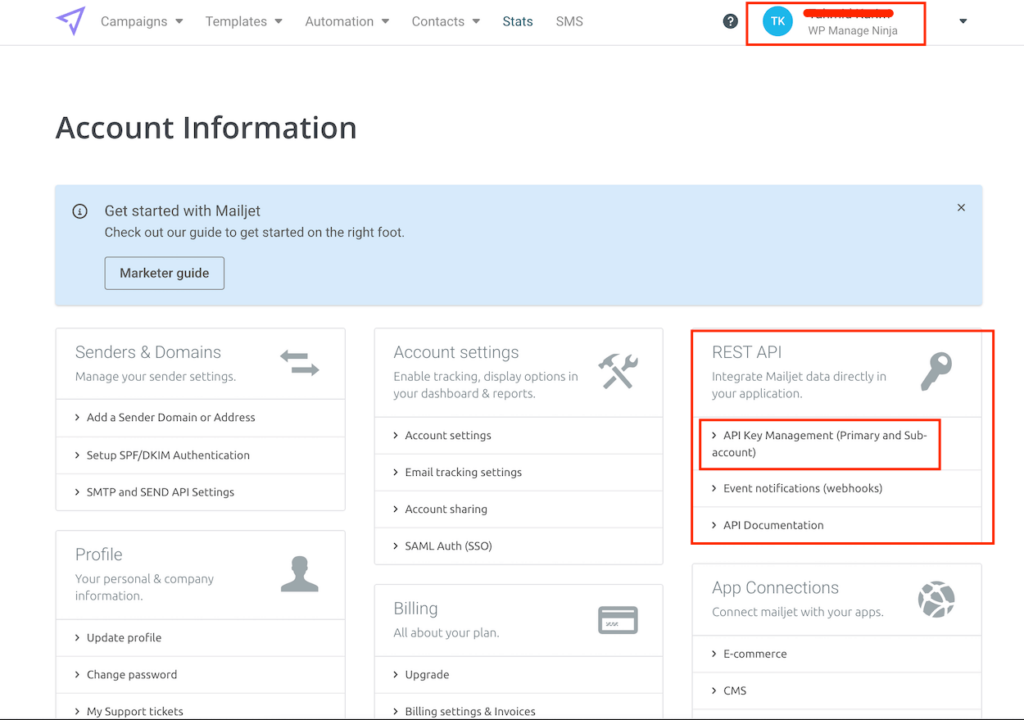Click the Marketer guide button
The width and height of the screenshot is (1024, 720).
click(x=164, y=273)
